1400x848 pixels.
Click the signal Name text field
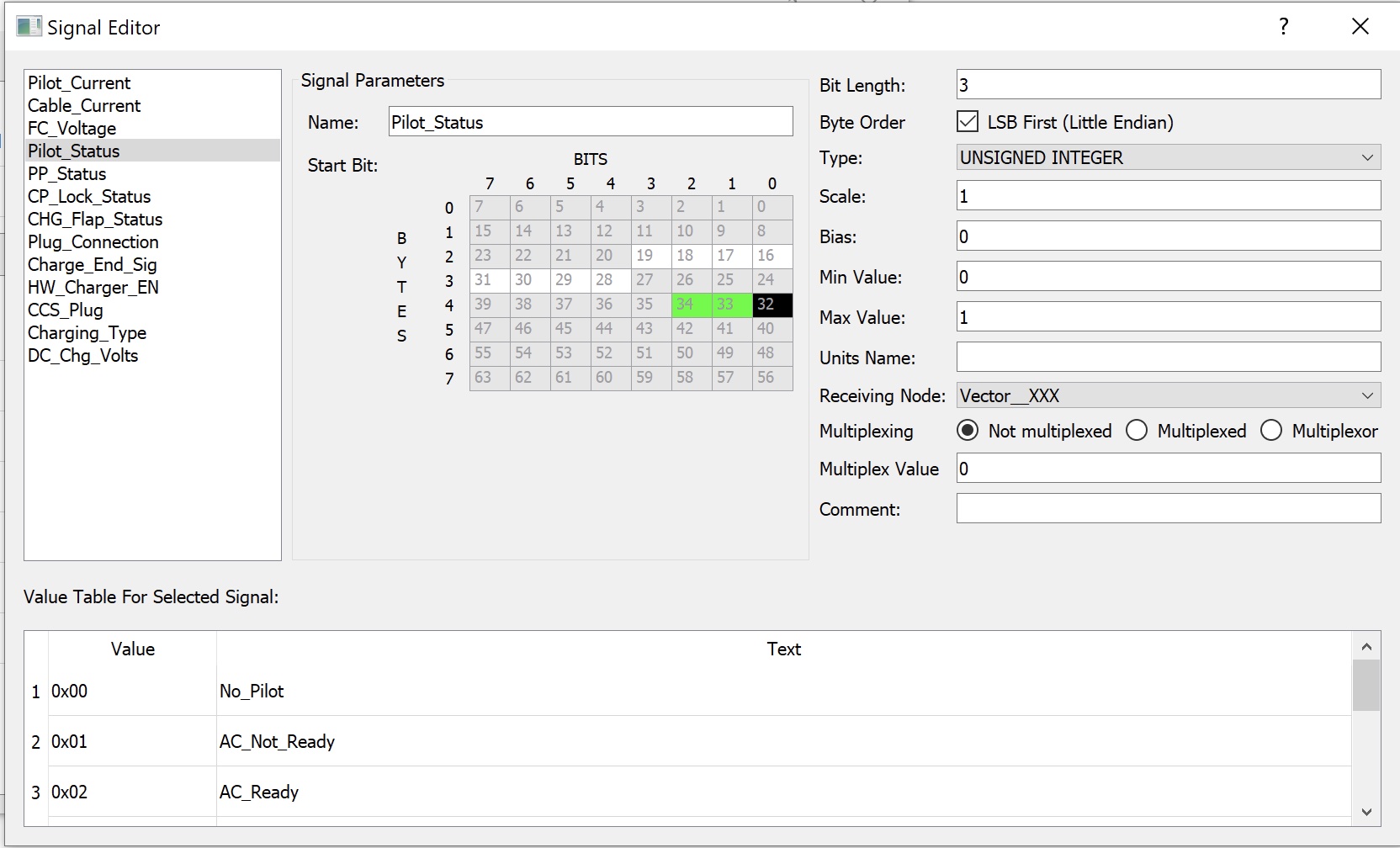pyautogui.click(x=590, y=122)
